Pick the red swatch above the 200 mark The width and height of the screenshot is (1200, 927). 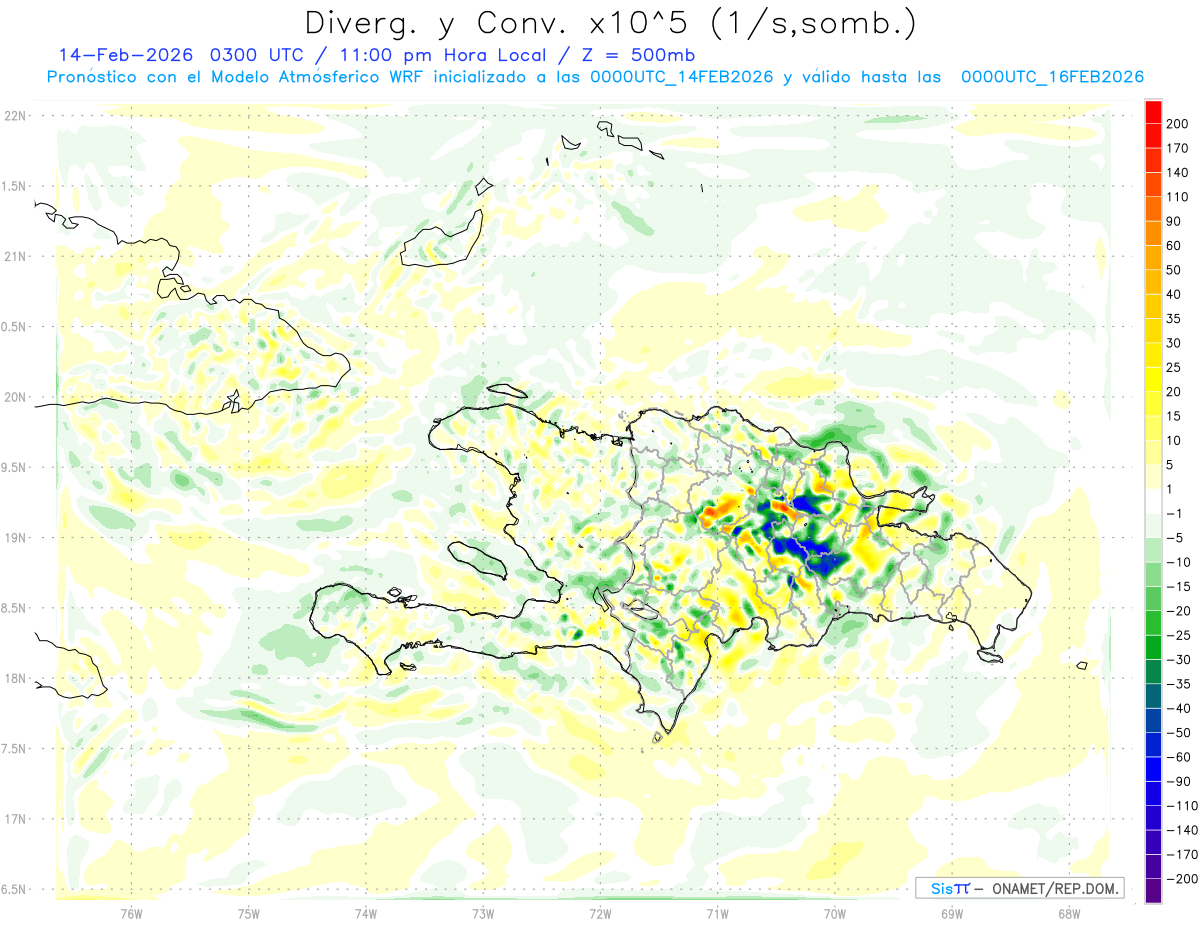[x=1153, y=112]
